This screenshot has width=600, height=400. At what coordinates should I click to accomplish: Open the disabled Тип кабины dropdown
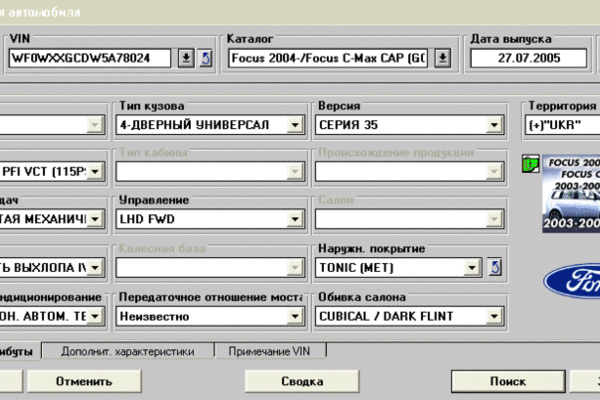pos(295,171)
